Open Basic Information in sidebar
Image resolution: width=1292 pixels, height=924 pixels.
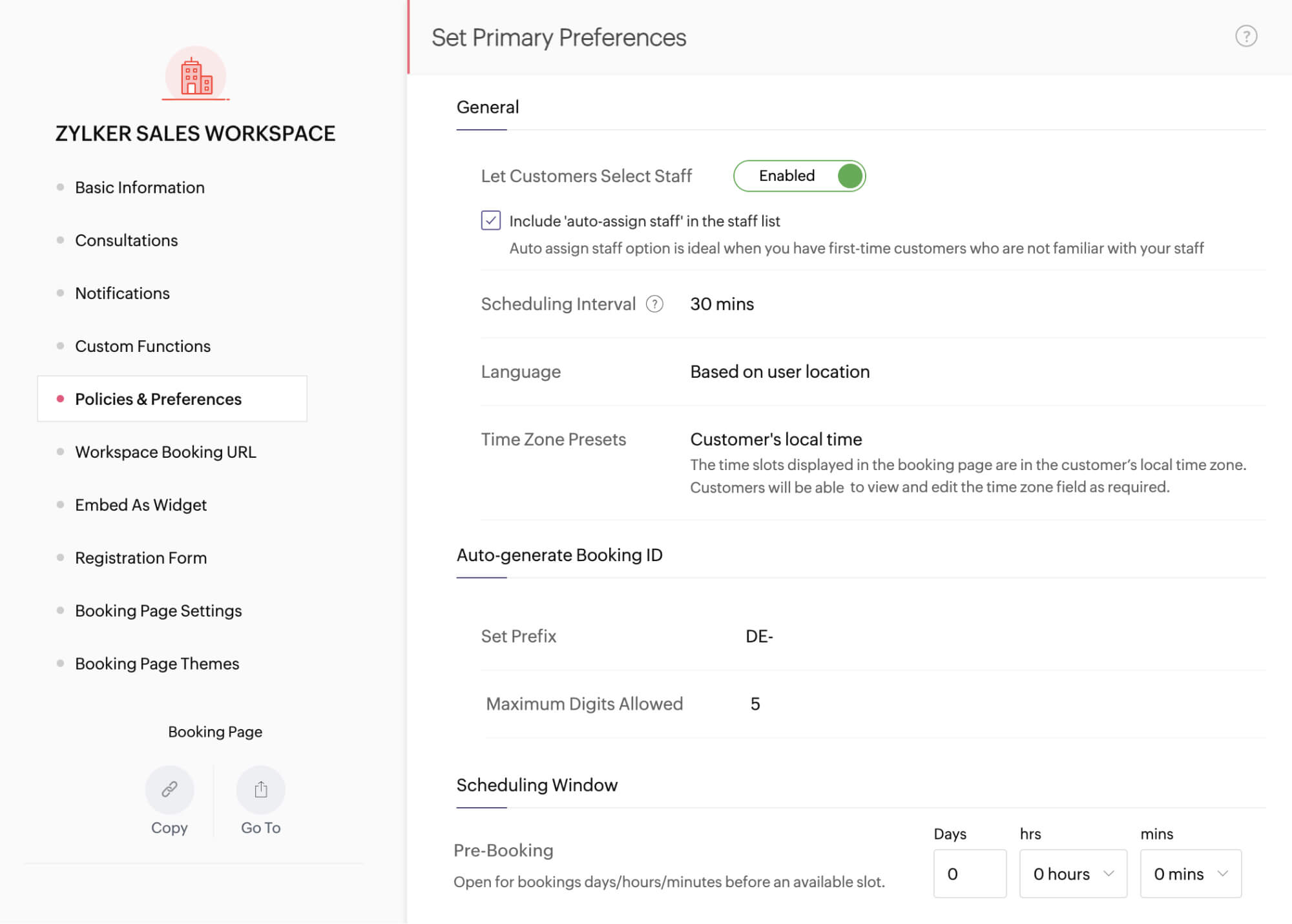pyautogui.click(x=140, y=187)
